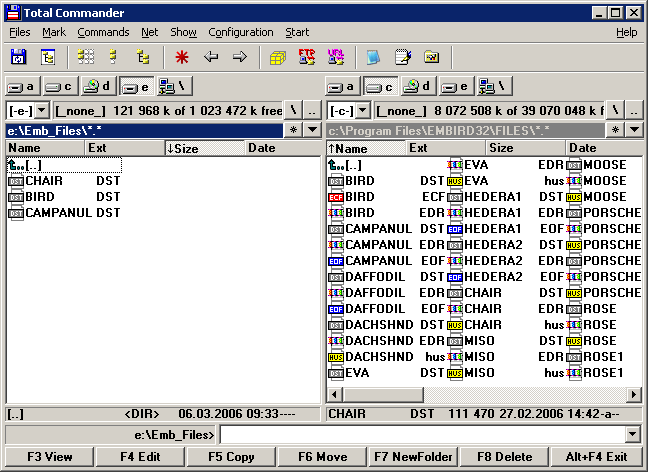The height and width of the screenshot is (472, 648).
Task: Open the Commands menu
Action: [103, 32]
